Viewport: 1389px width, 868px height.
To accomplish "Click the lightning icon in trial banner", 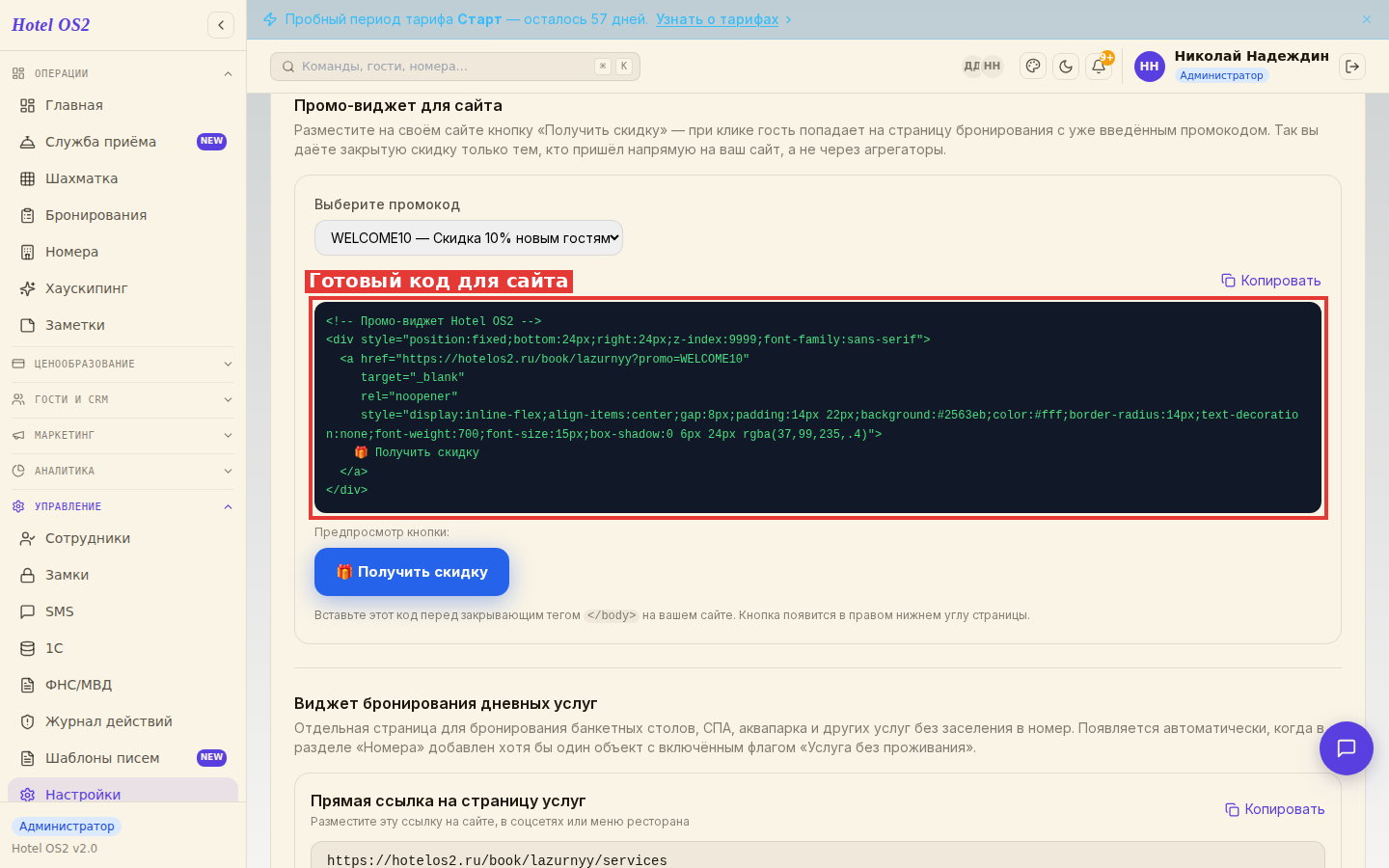I will (x=270, y=19).
